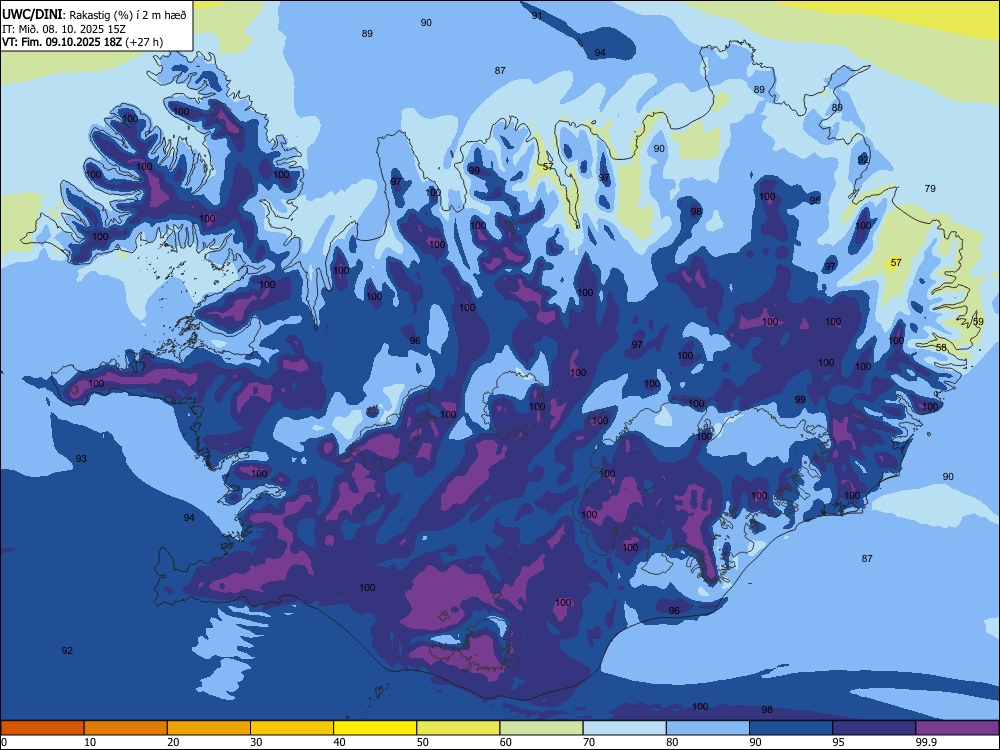
Task: Click the purple legend band above 99.9
Action: click(x=957, y=728)
